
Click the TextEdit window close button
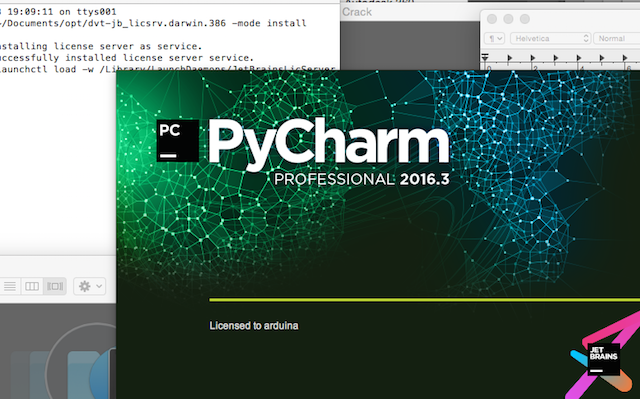coord(492,19)
